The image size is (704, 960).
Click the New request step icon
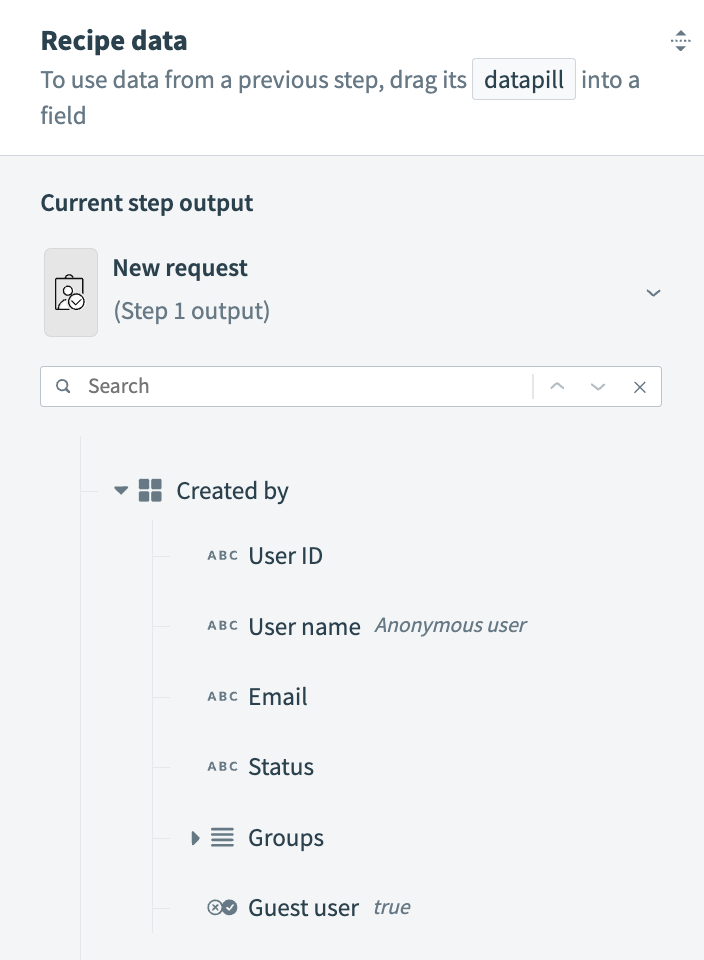71,292
